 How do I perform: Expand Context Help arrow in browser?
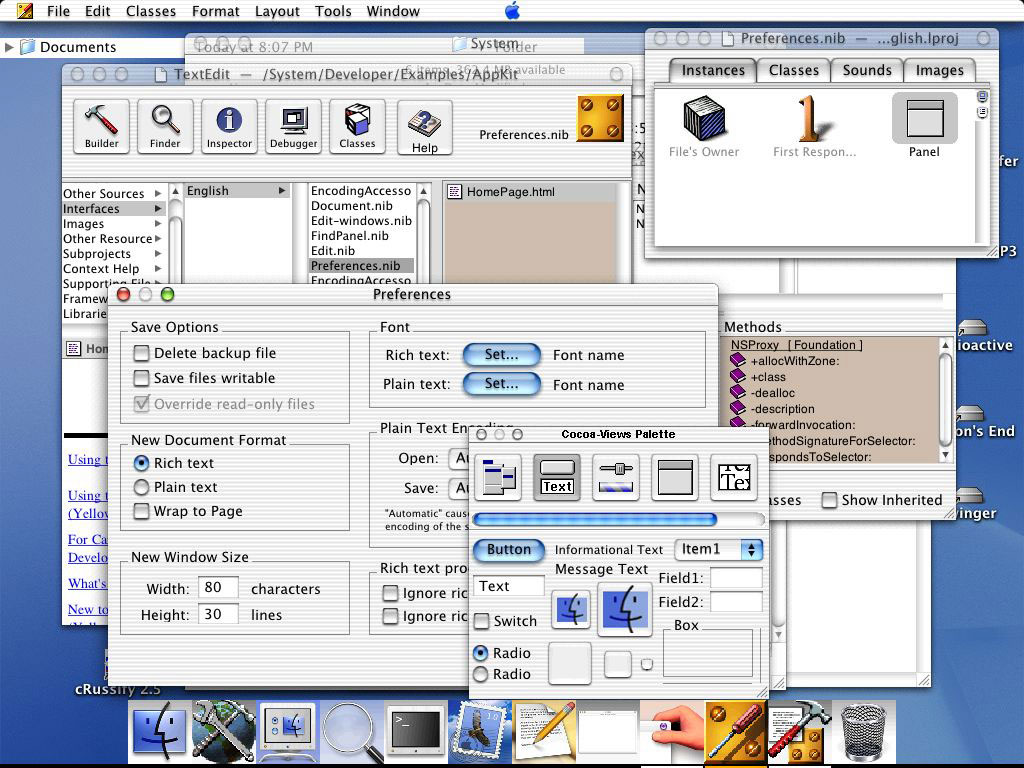coord(158,268)
